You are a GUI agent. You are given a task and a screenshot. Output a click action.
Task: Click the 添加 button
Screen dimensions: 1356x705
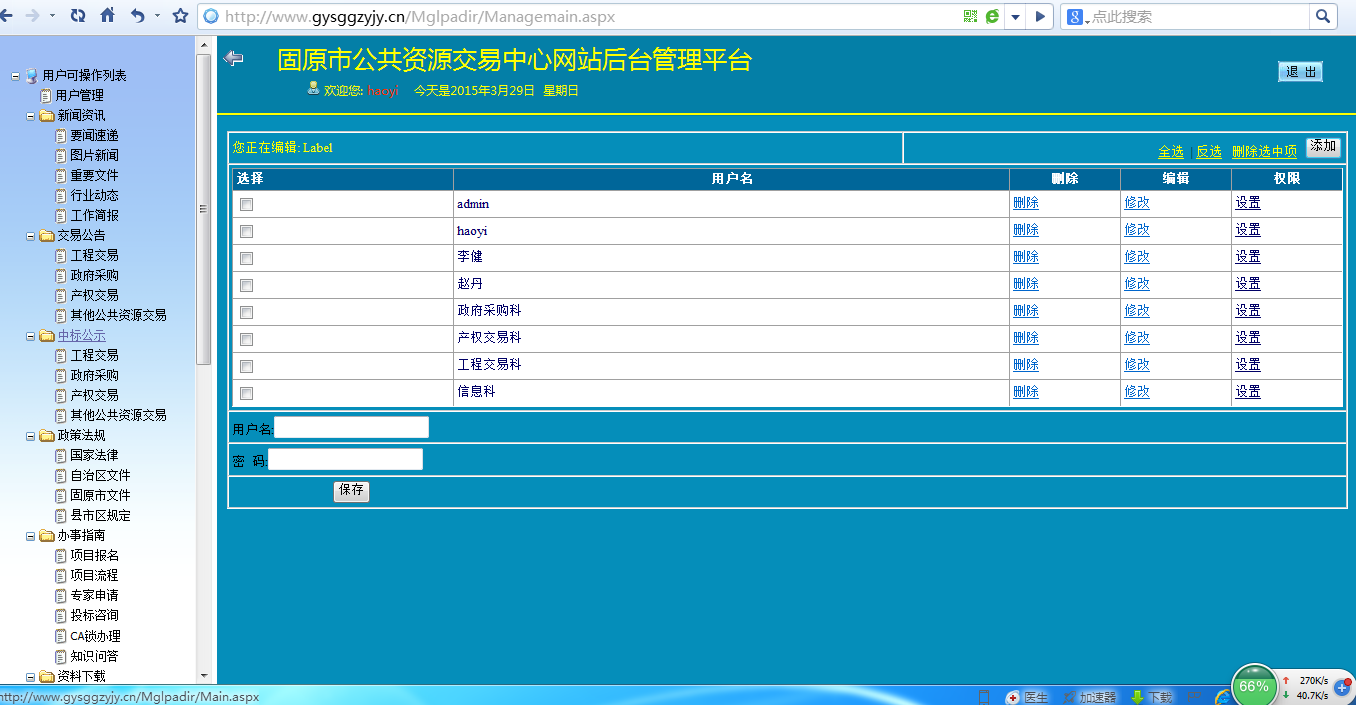point(1323,147)
